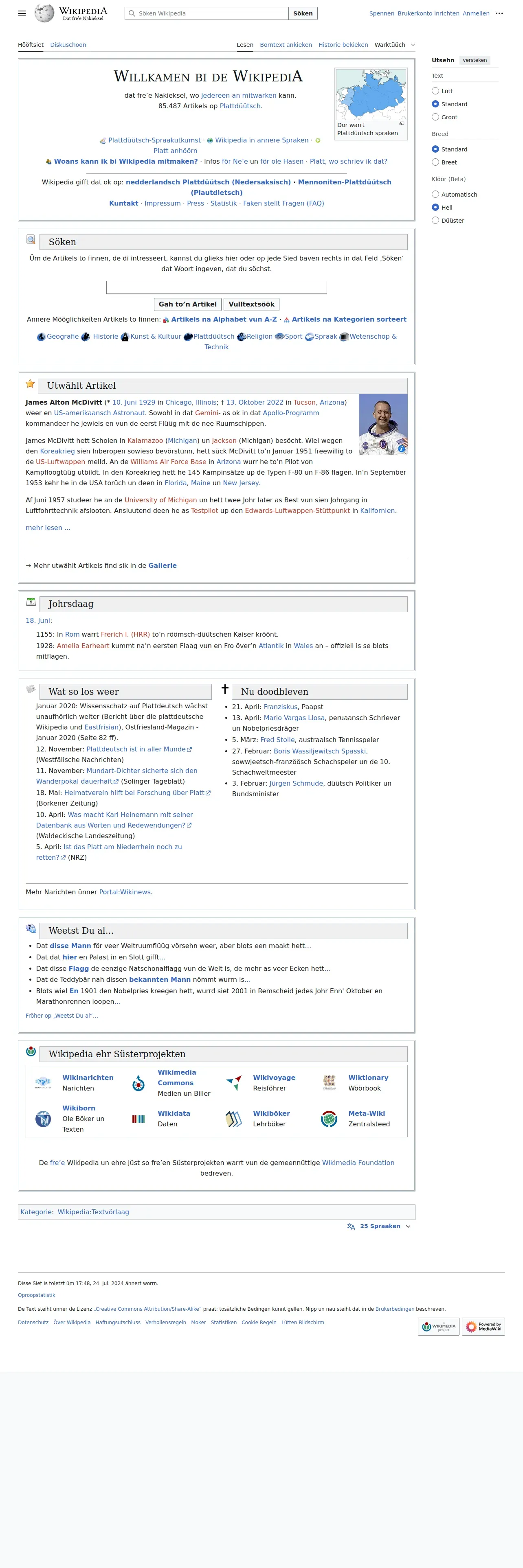The image size is (523, 1568).
Task: Open the Diskuschoon tab
Action: click(x=68, y=45)
